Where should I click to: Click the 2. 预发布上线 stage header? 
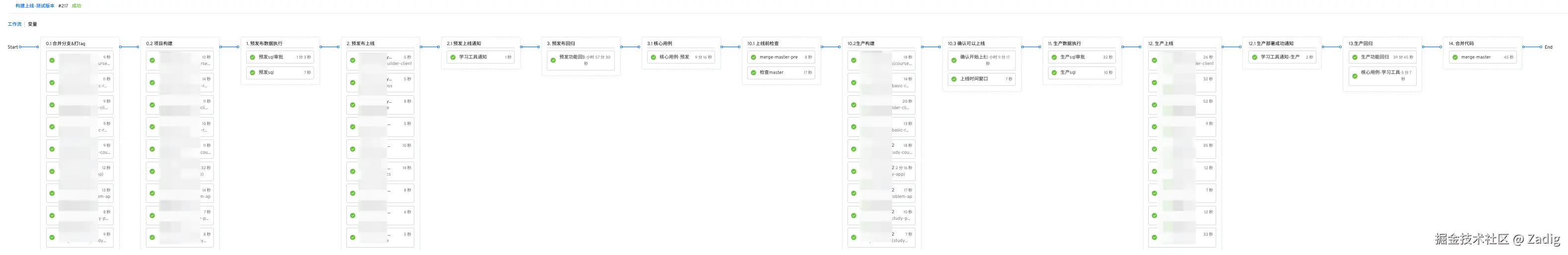360,44
